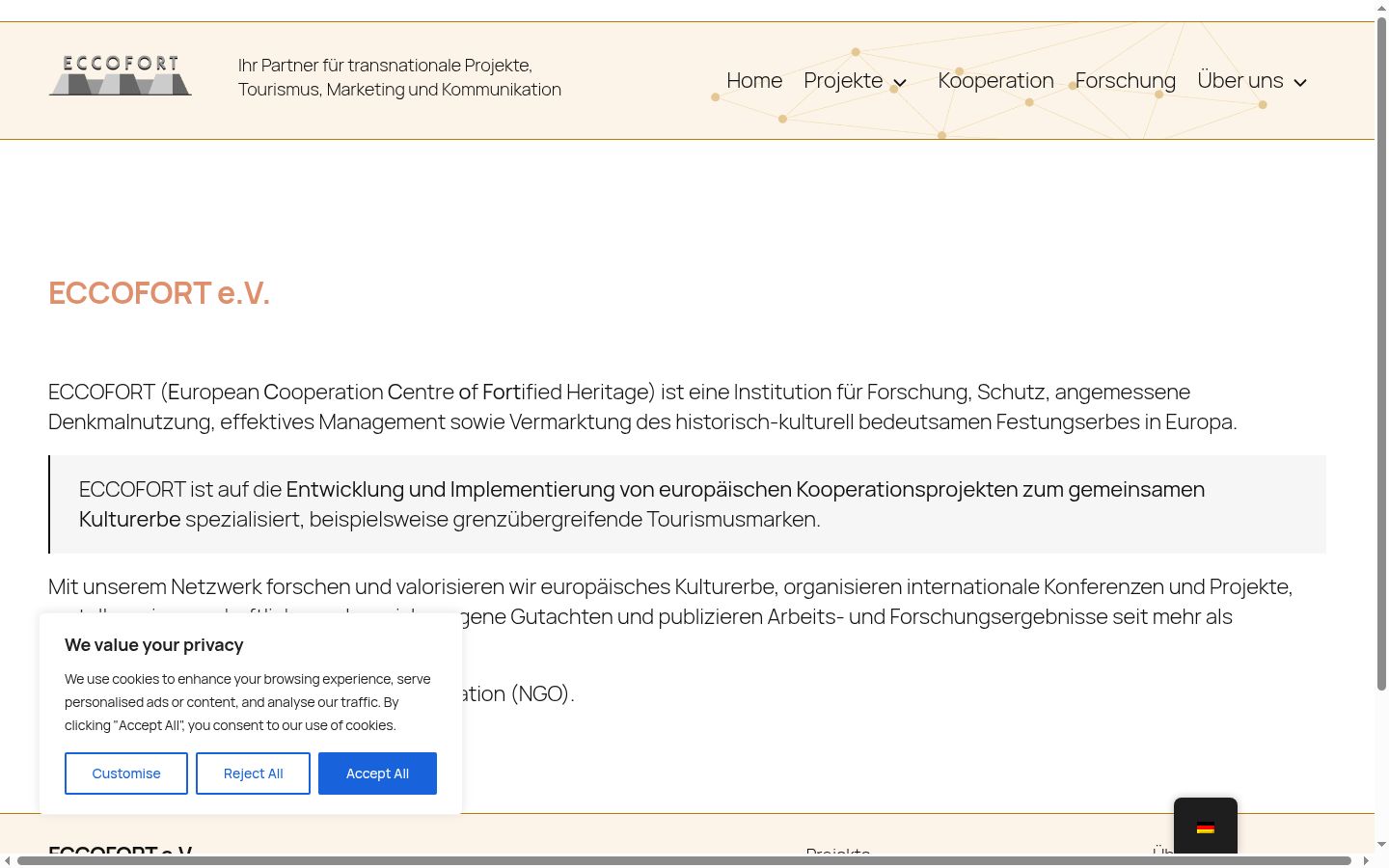Click the vertical scrollbar thumb
Screen dimensions: 1389x868
1381,352
